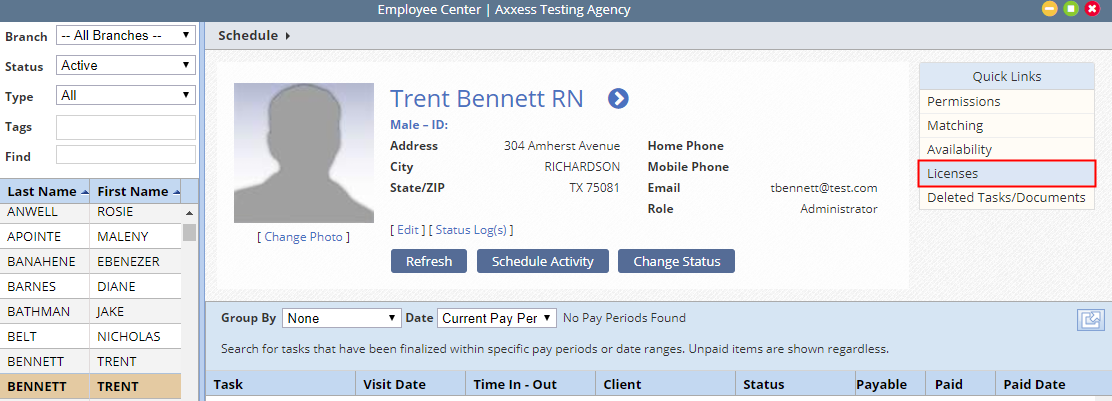This screenshot has width=1112, height=401.
Task: Open Licenses in Quick Links
Action: click(1007, 173)
